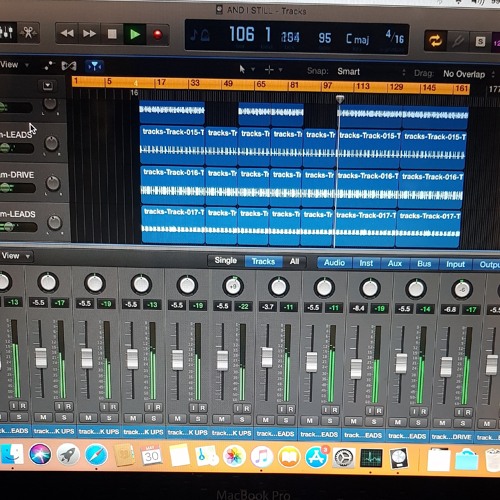Viewport: 500px width, 500px height.
Task: Click the Rewind transport button
Action: (67, 33)
